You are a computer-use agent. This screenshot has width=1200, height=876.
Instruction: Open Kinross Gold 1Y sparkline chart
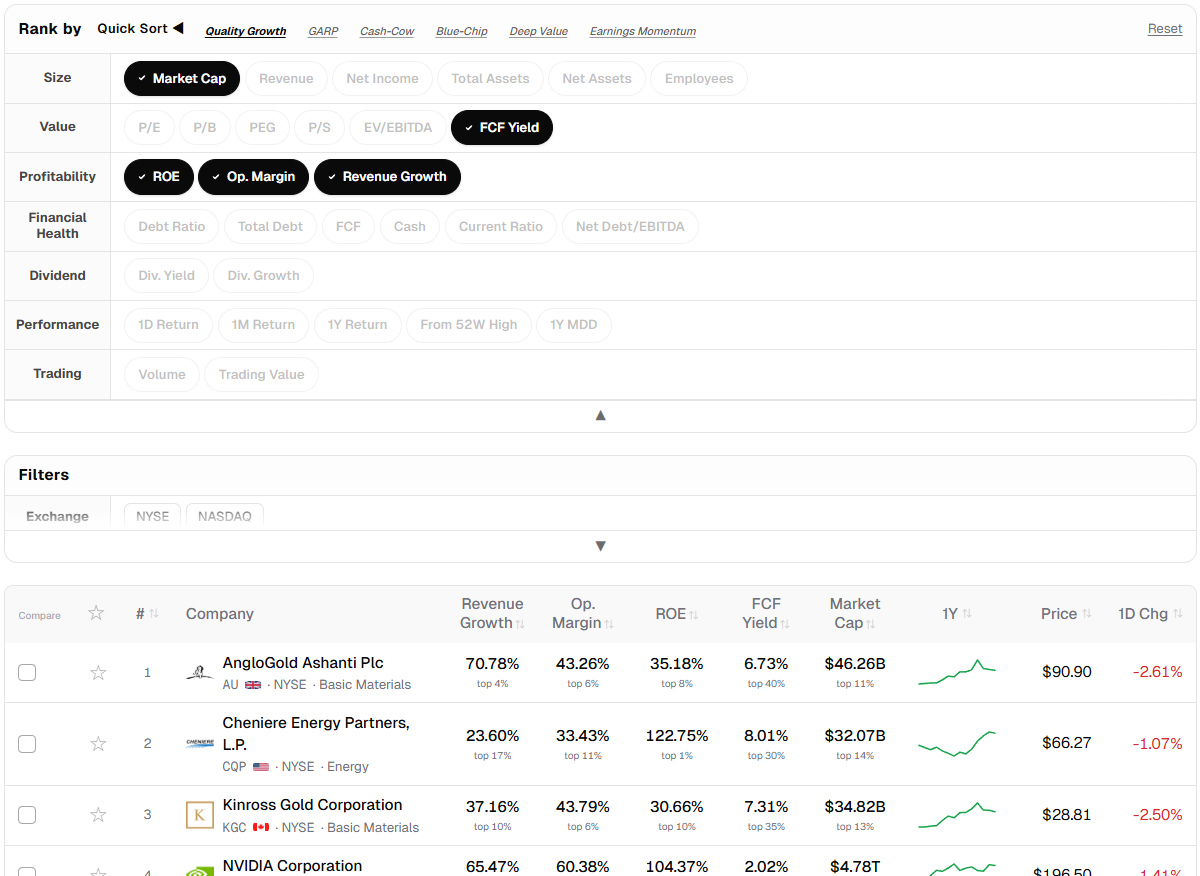(957, 815)
